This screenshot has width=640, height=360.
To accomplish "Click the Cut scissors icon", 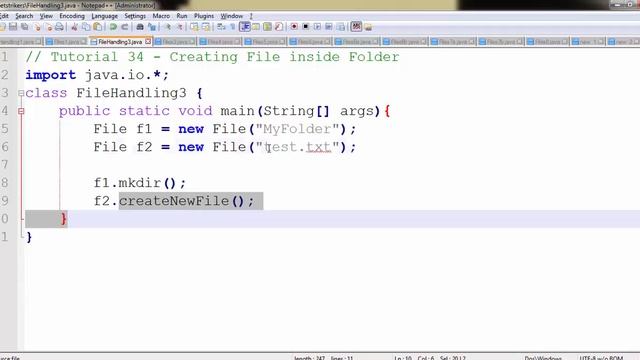I will (74, 27).
